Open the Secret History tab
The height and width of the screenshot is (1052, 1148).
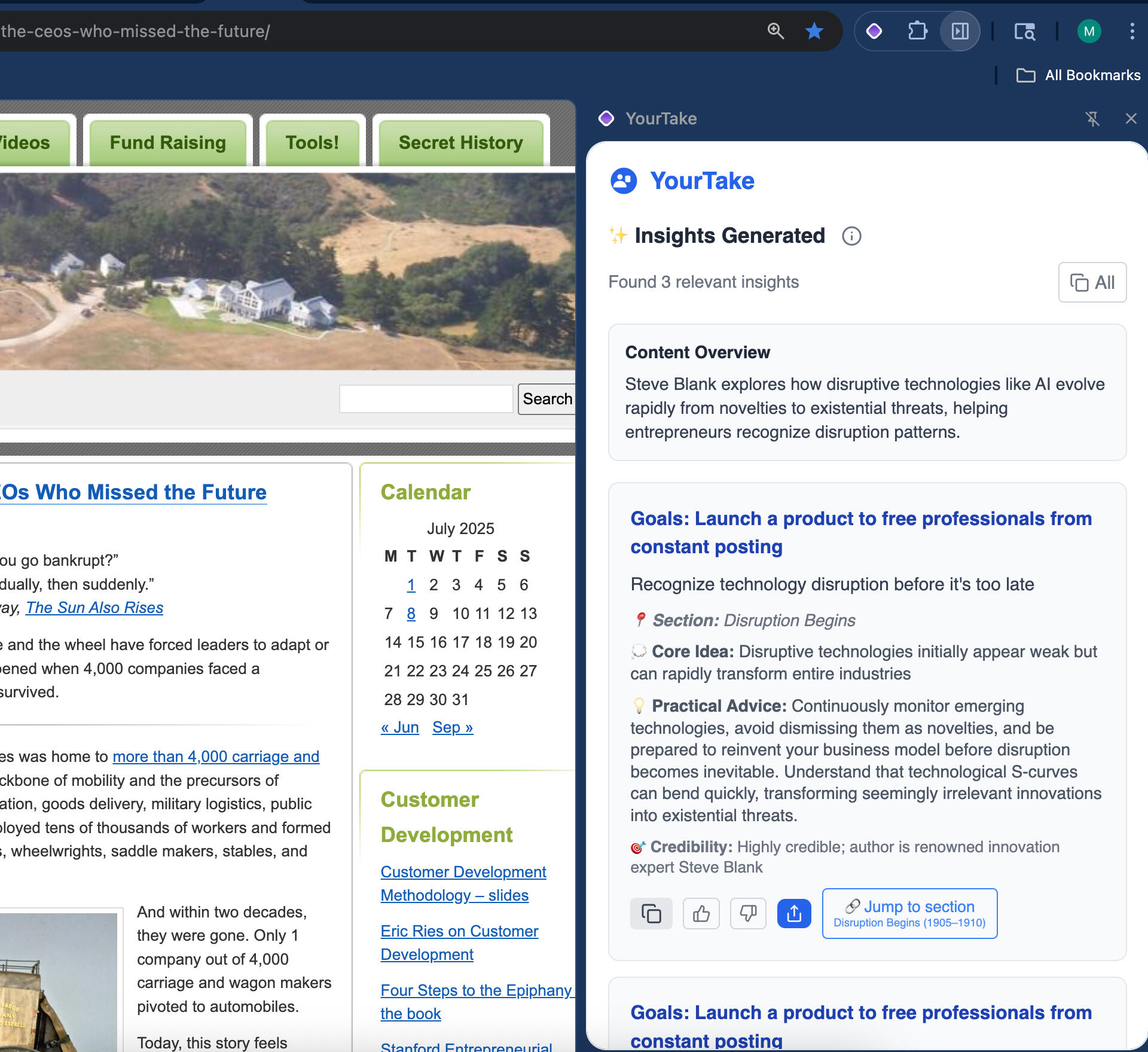(460, 143)
